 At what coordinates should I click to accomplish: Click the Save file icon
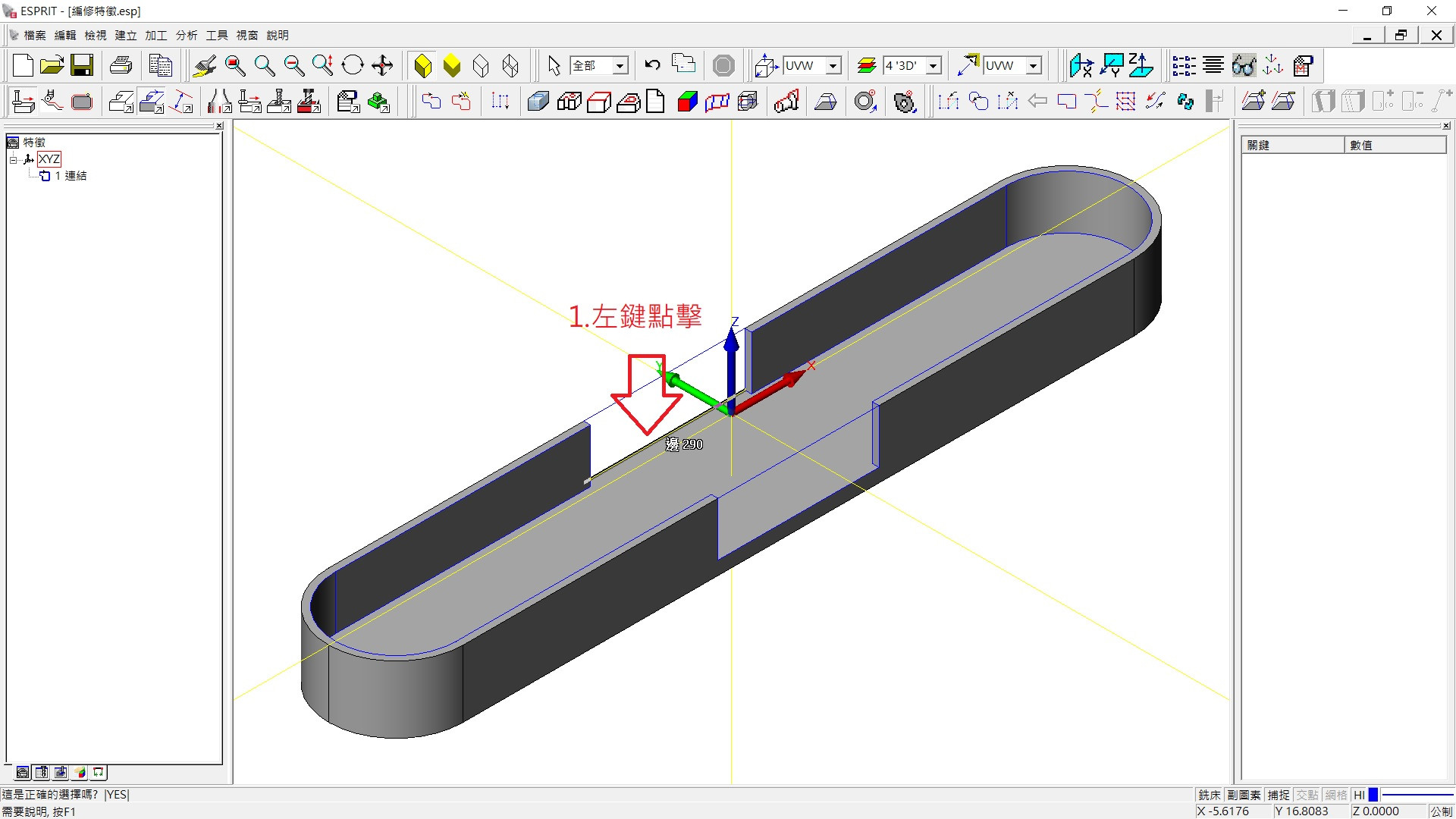[x=82, y=66]
